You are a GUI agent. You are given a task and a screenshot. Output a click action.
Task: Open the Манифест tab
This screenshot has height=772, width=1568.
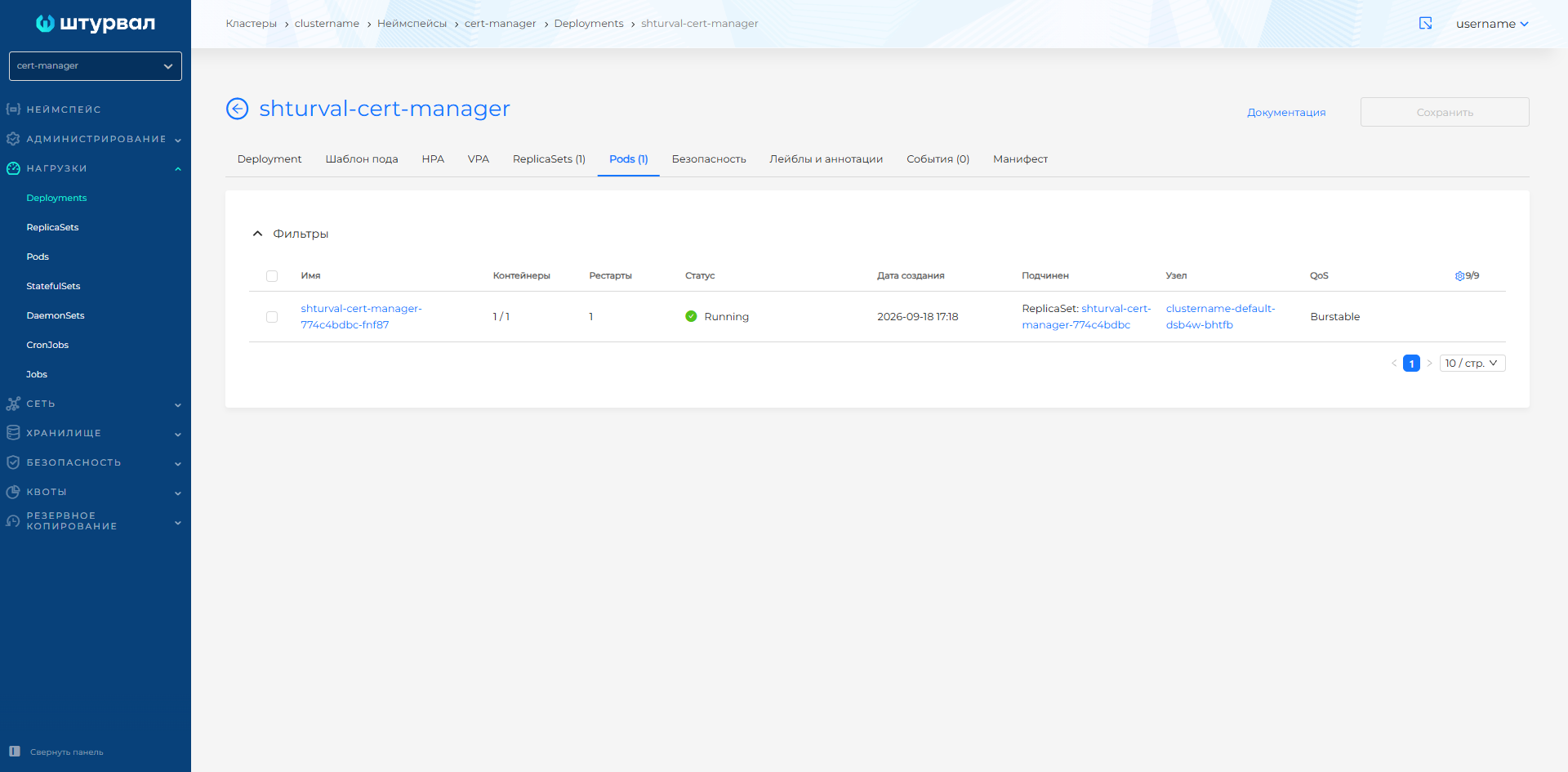coord(1020,159)
